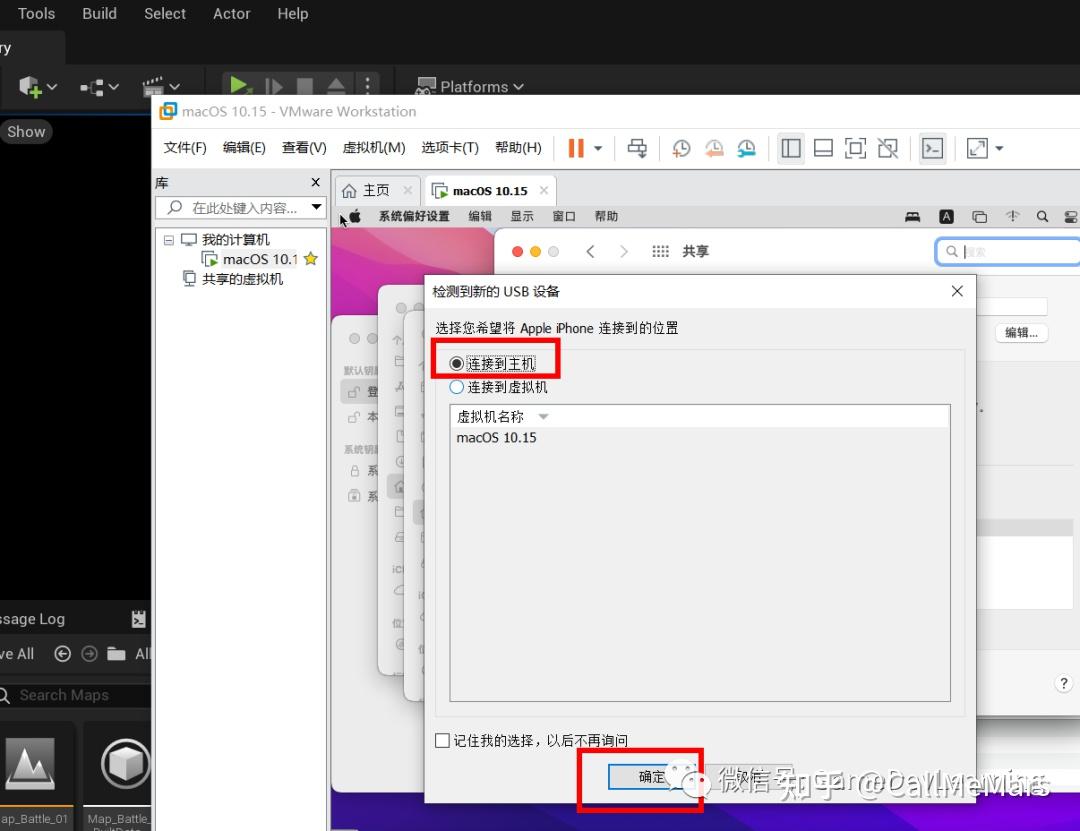
Task: Open VMware 编辑(E) menu
Action: [244, 147]
